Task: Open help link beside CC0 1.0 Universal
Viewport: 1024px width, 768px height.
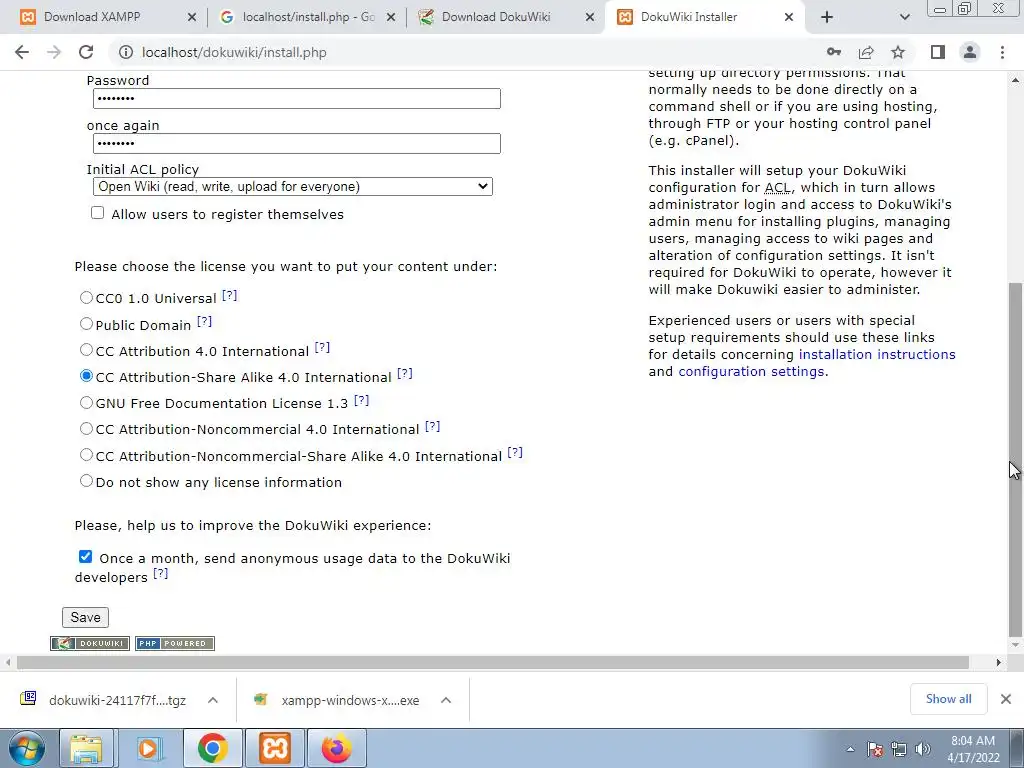Action: click(229, 295)
